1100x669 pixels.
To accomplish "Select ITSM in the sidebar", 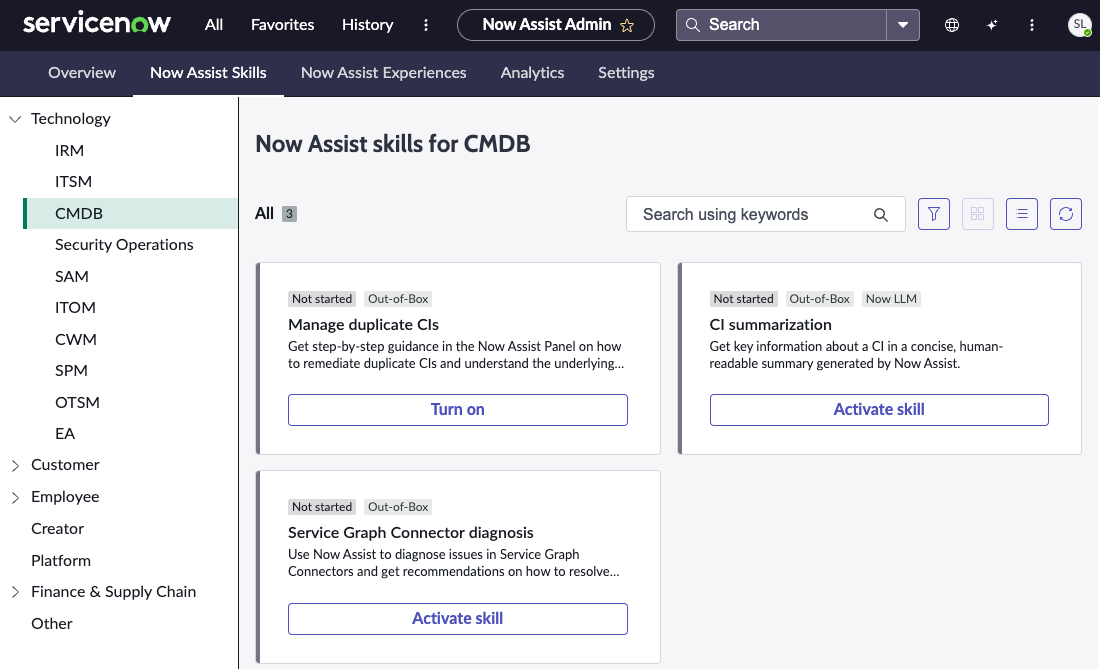I will (x=73, y=182).
